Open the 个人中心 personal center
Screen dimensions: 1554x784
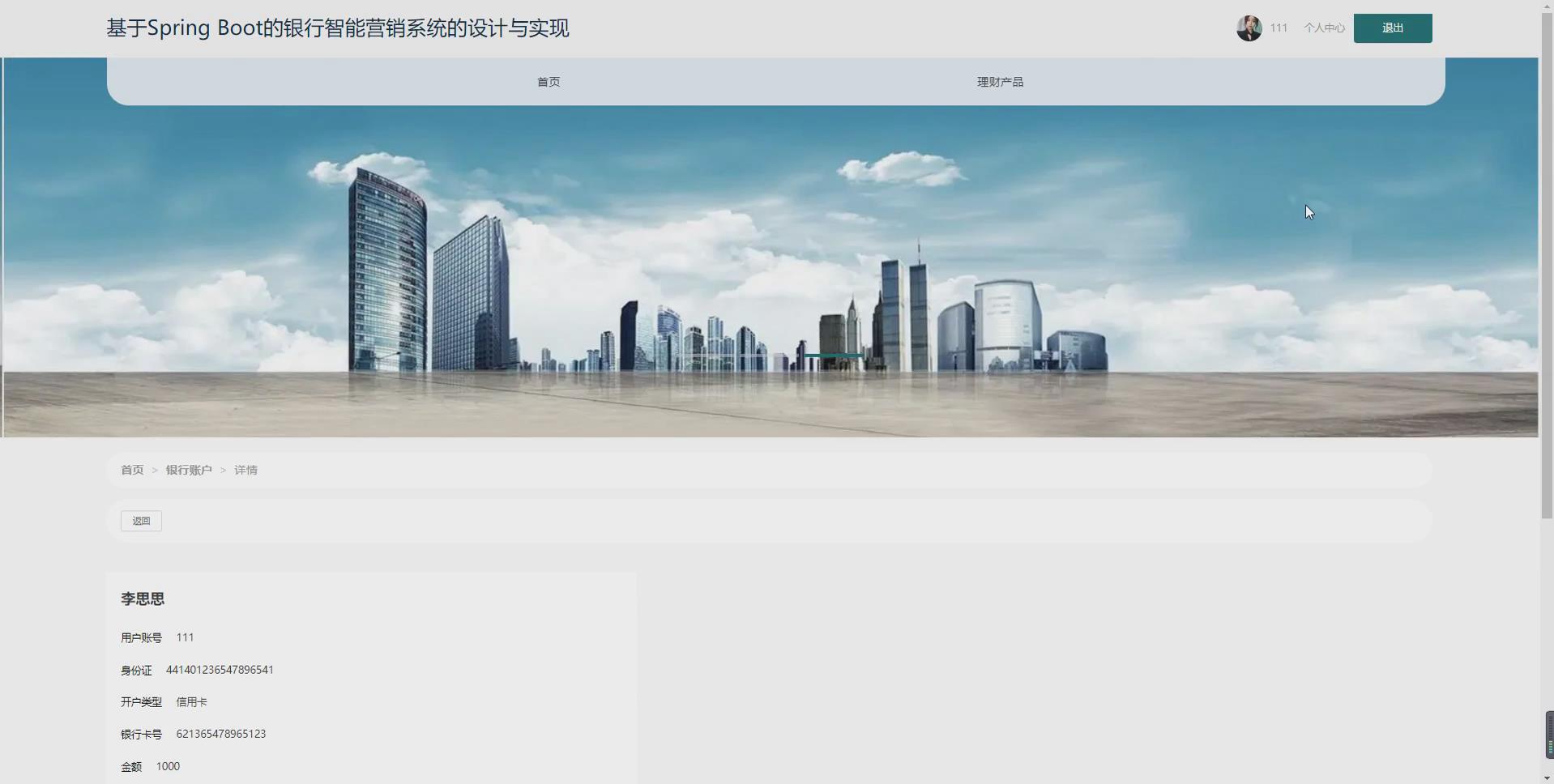coord(1324,27)
